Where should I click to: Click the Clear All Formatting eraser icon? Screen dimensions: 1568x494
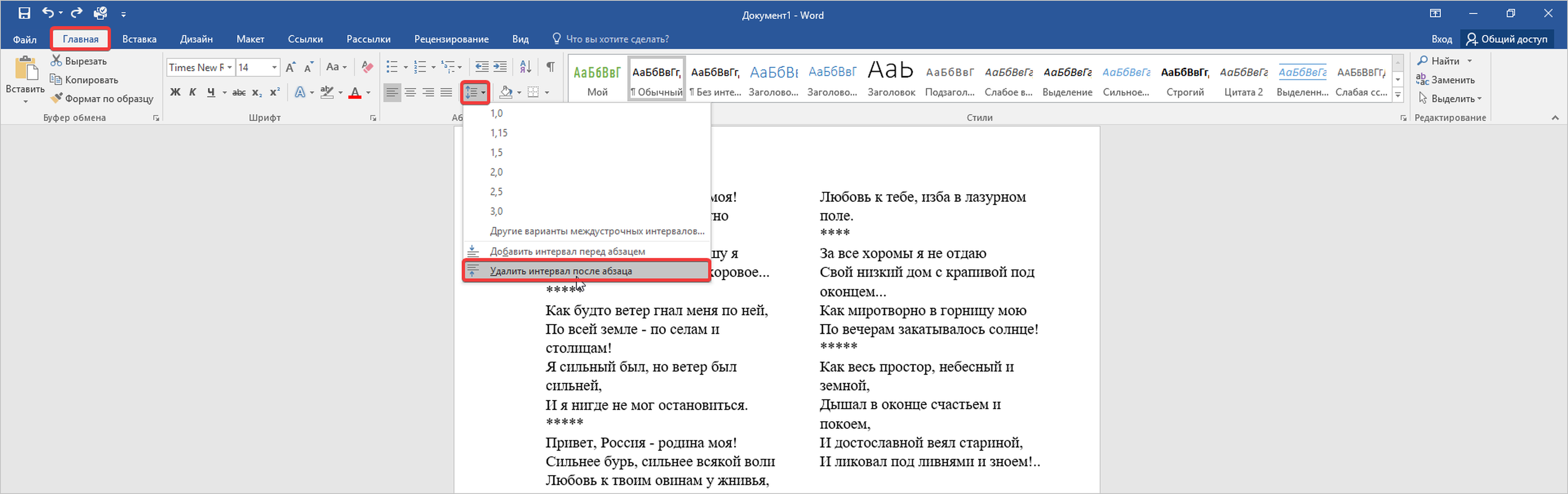coord(367,67)
